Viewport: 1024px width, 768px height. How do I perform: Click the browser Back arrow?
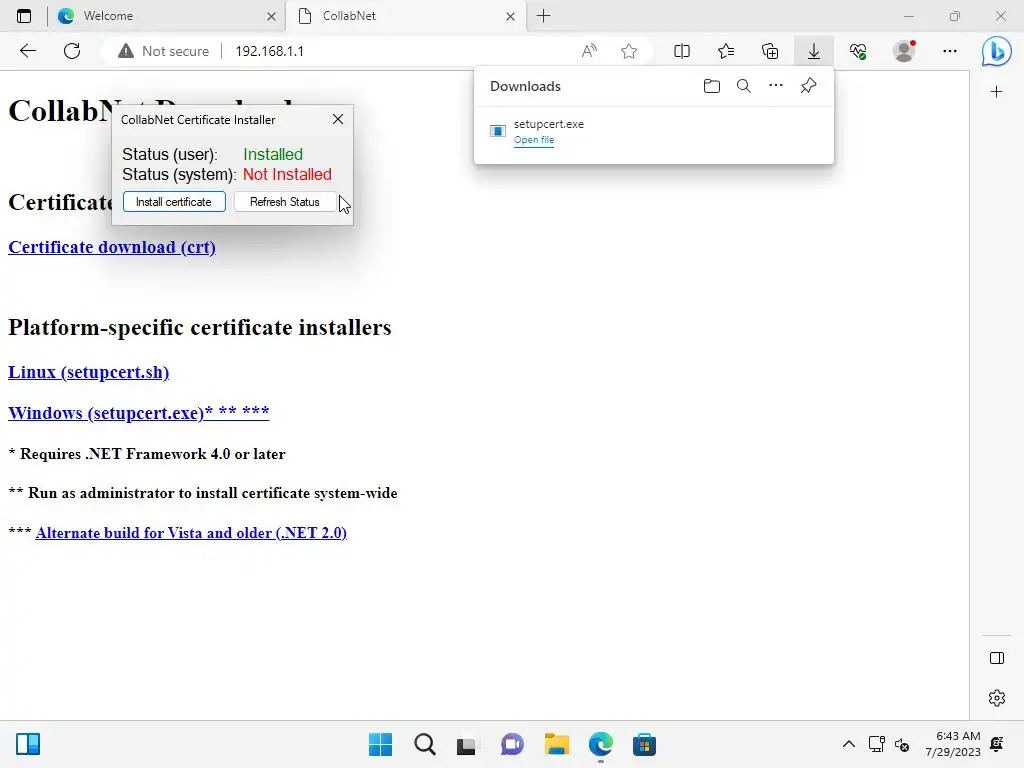coord(27,51)
